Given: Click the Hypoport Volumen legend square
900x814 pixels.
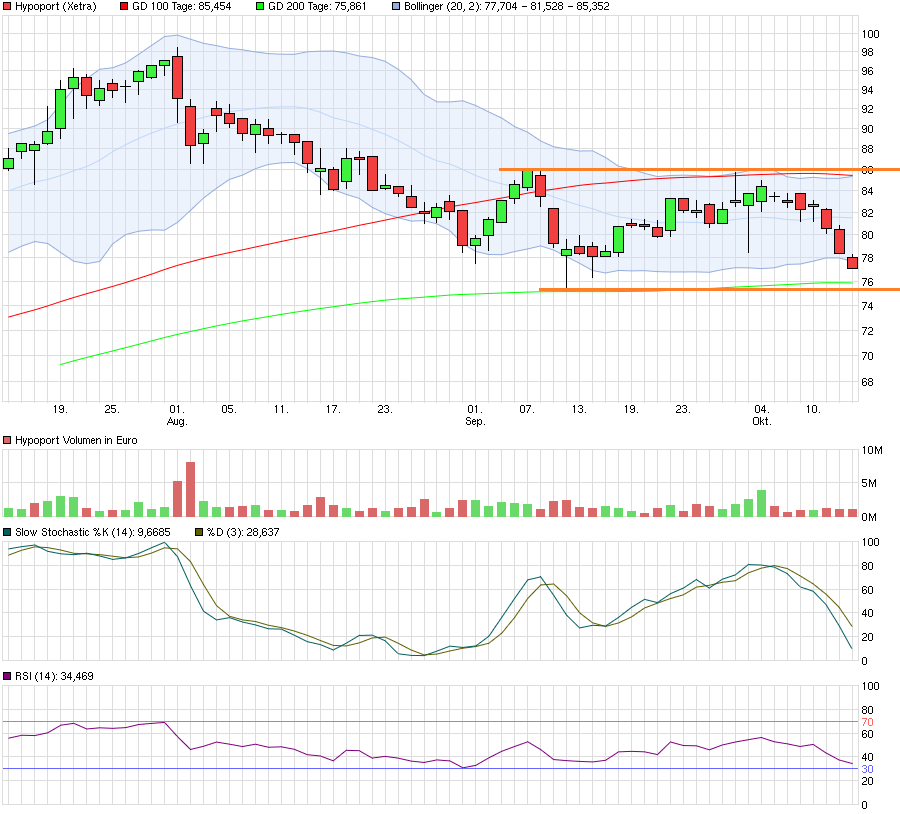Looking at the screenshot, I should pyautogui.click(x=8, y=440).
